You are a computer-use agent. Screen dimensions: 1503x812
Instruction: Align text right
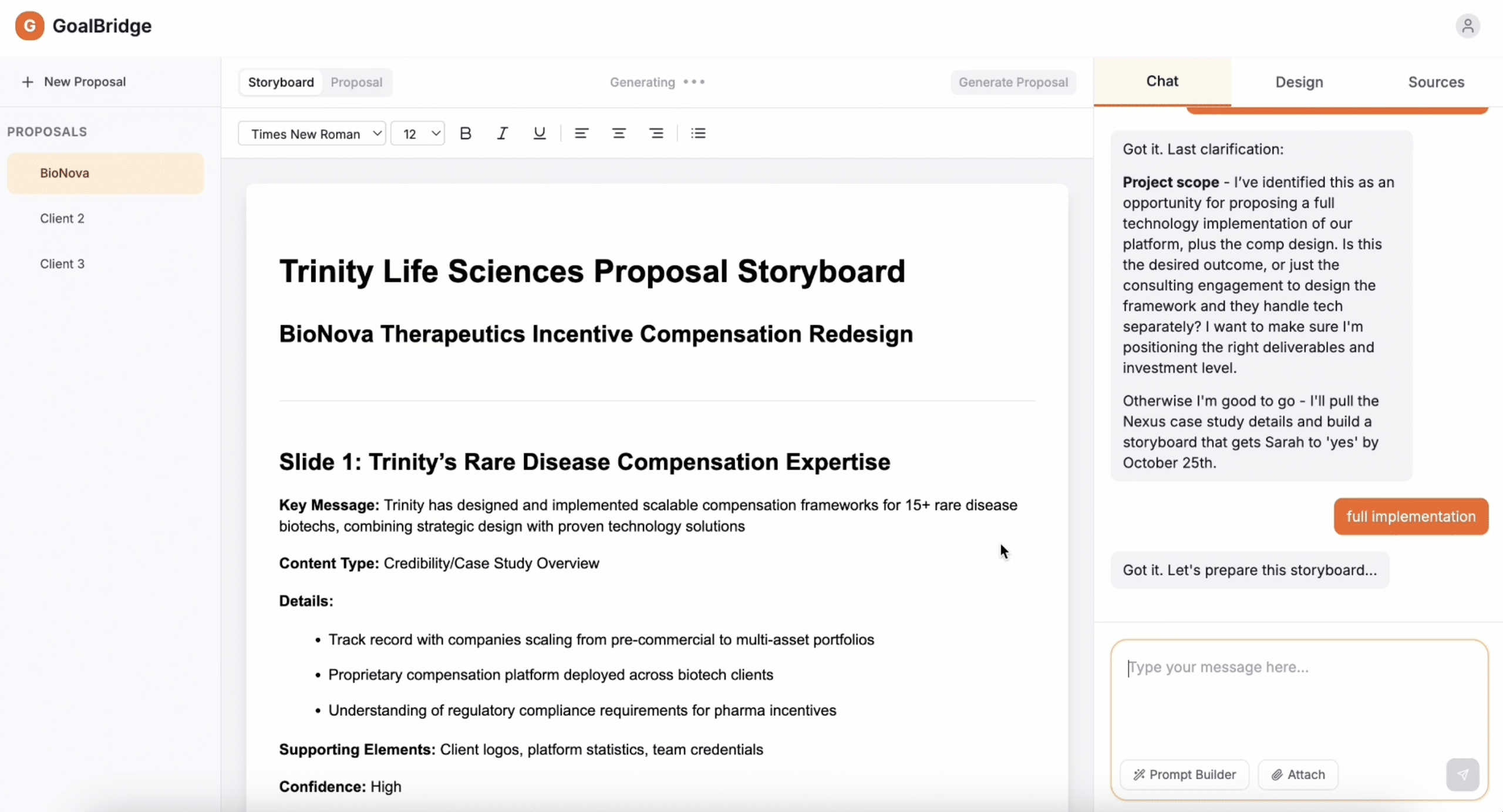656,133
